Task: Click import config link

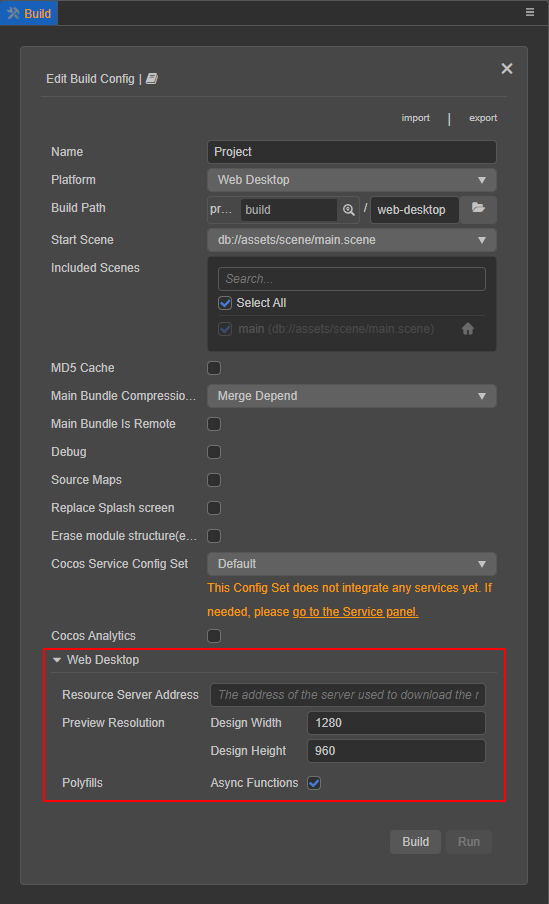Action: click(x=416, y=118)
